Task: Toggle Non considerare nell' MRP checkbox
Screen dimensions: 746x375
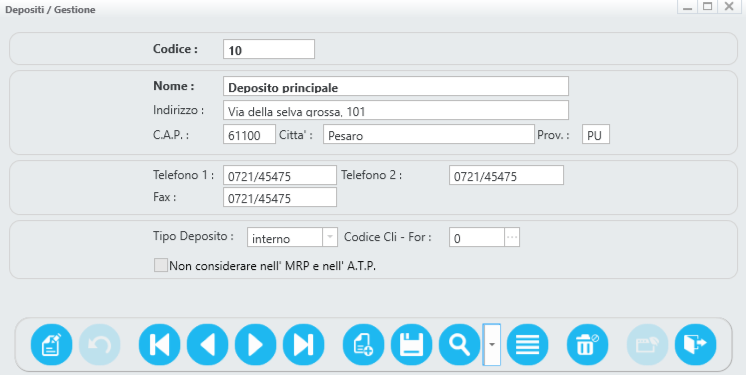Action: (x=161, y=265)
